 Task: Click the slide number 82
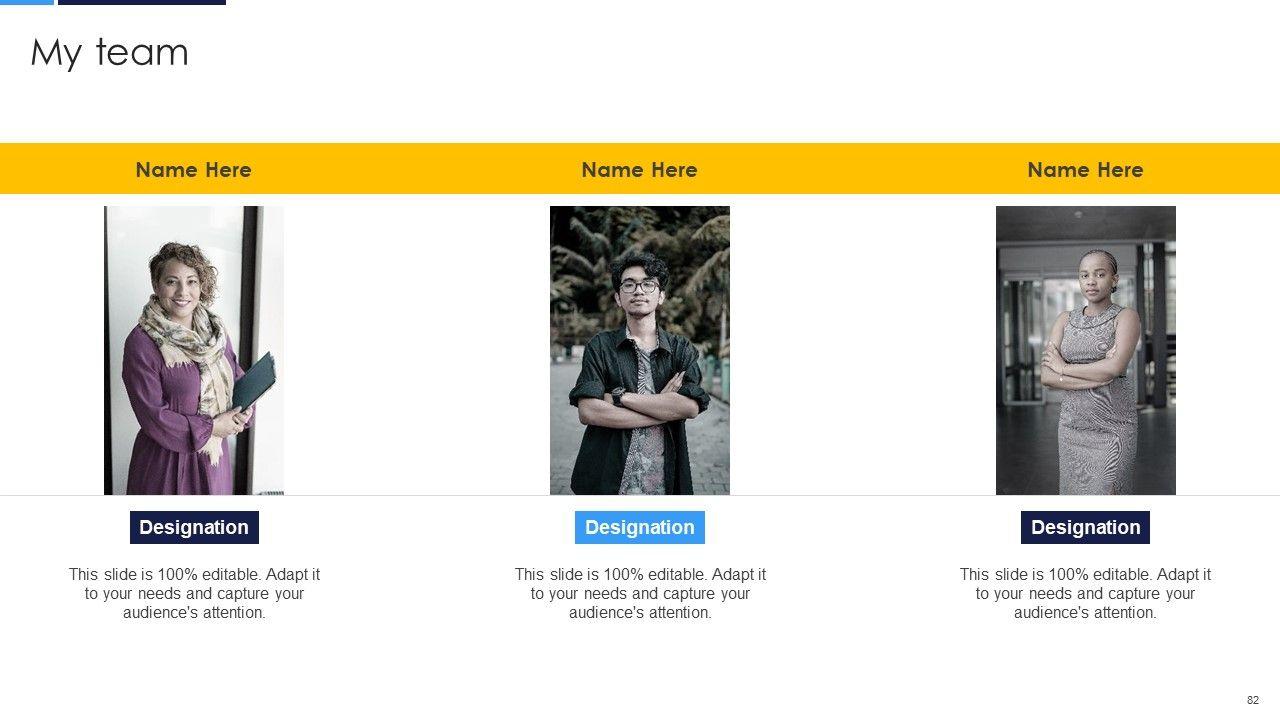1253,700
